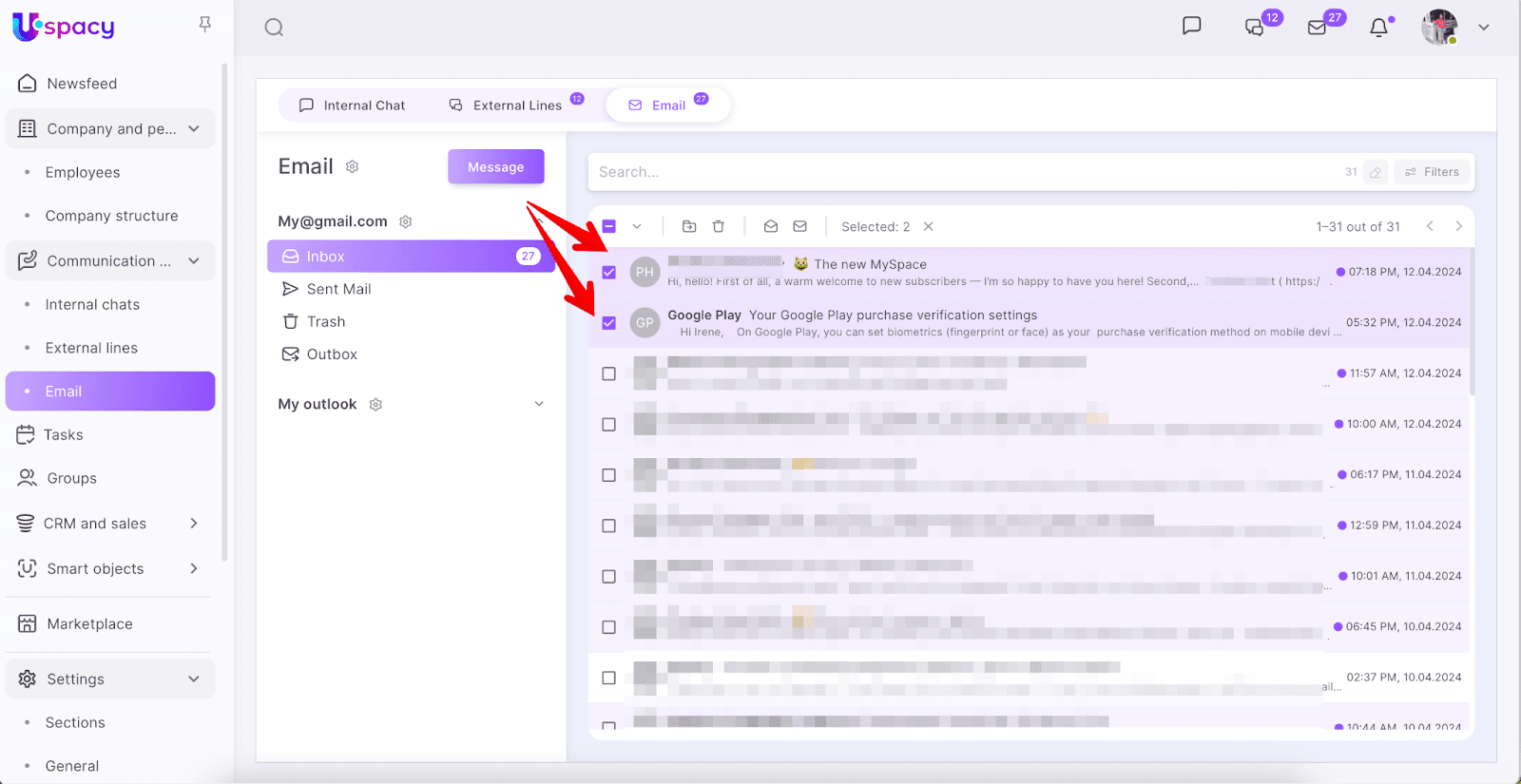Mark selected emails as read icon
The width and height of the screenshot is (1521, 784).
(x=771, y=226)
